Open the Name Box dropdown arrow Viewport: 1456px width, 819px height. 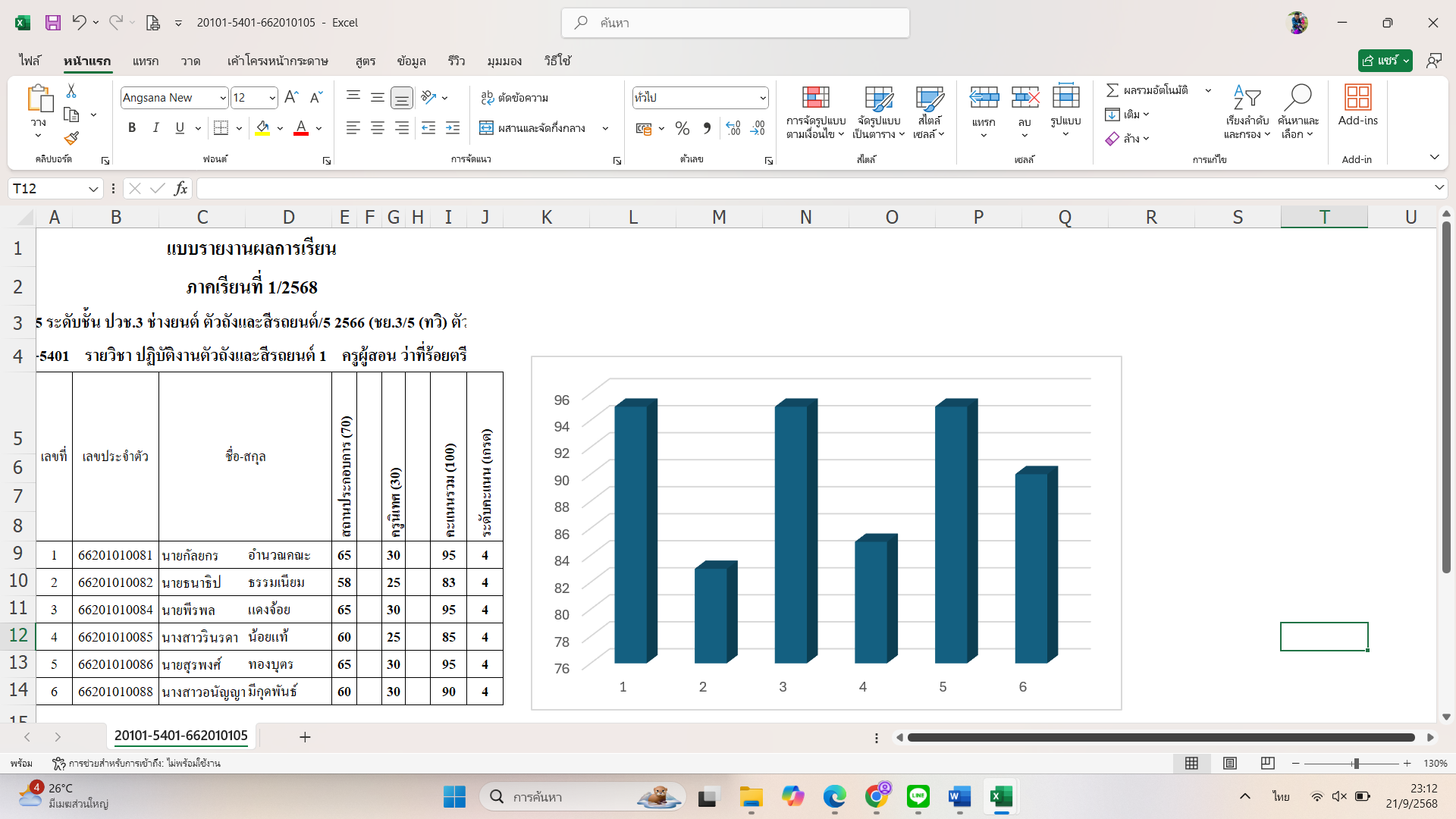[x=93, y=188]
